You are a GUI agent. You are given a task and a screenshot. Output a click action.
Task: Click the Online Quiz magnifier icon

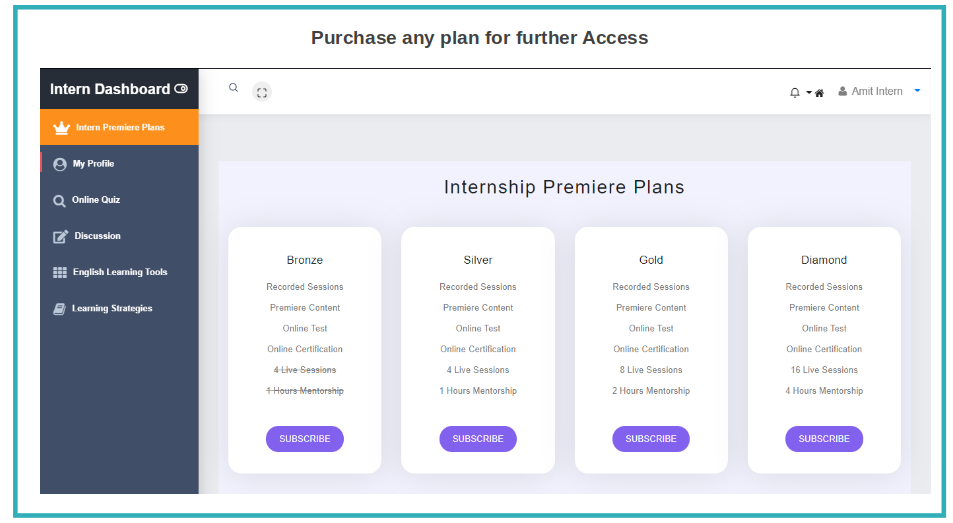click(59, 200)
